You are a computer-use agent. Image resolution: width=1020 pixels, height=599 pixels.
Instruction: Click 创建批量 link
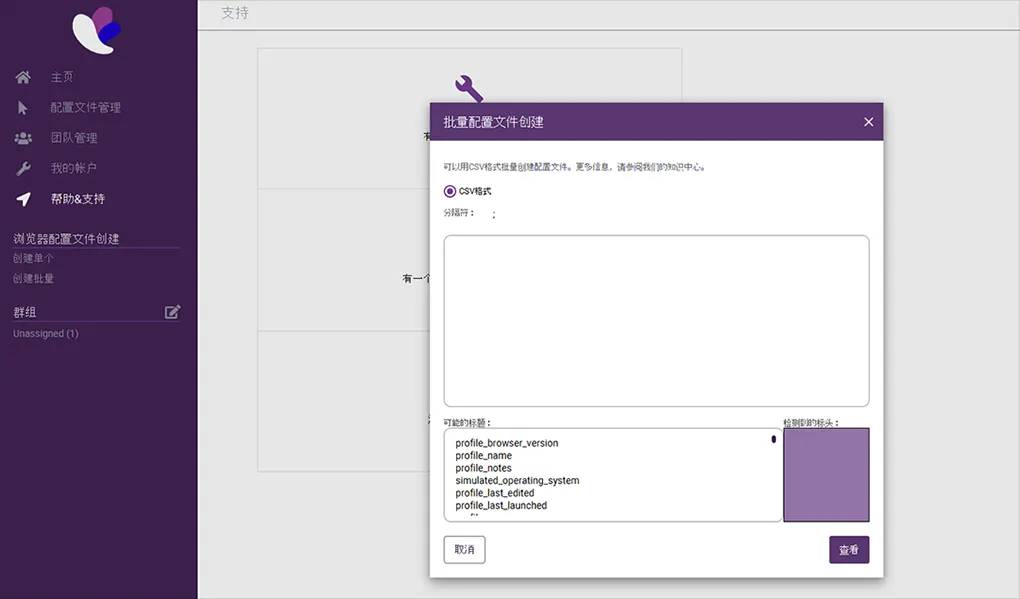pos(33,278)
